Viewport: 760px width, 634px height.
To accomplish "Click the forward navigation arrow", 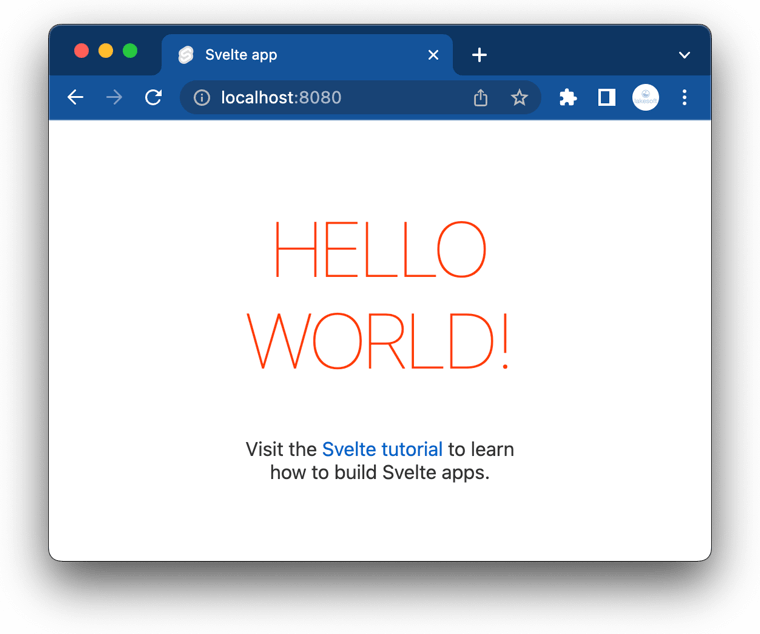I will tap(114, 97).
